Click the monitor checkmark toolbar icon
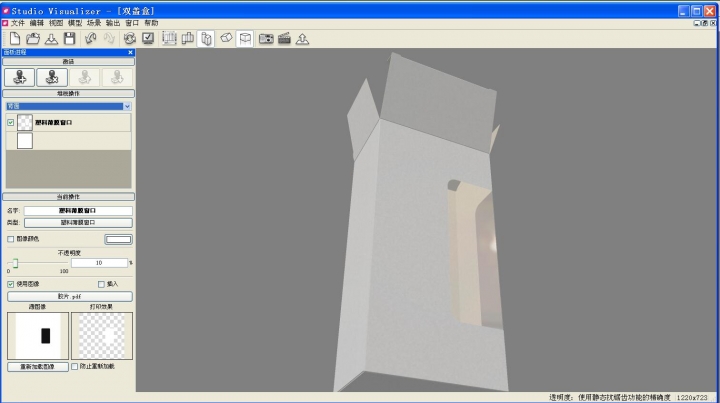Image resolution: width=720 pixels, height=403 pixels. 148,38
